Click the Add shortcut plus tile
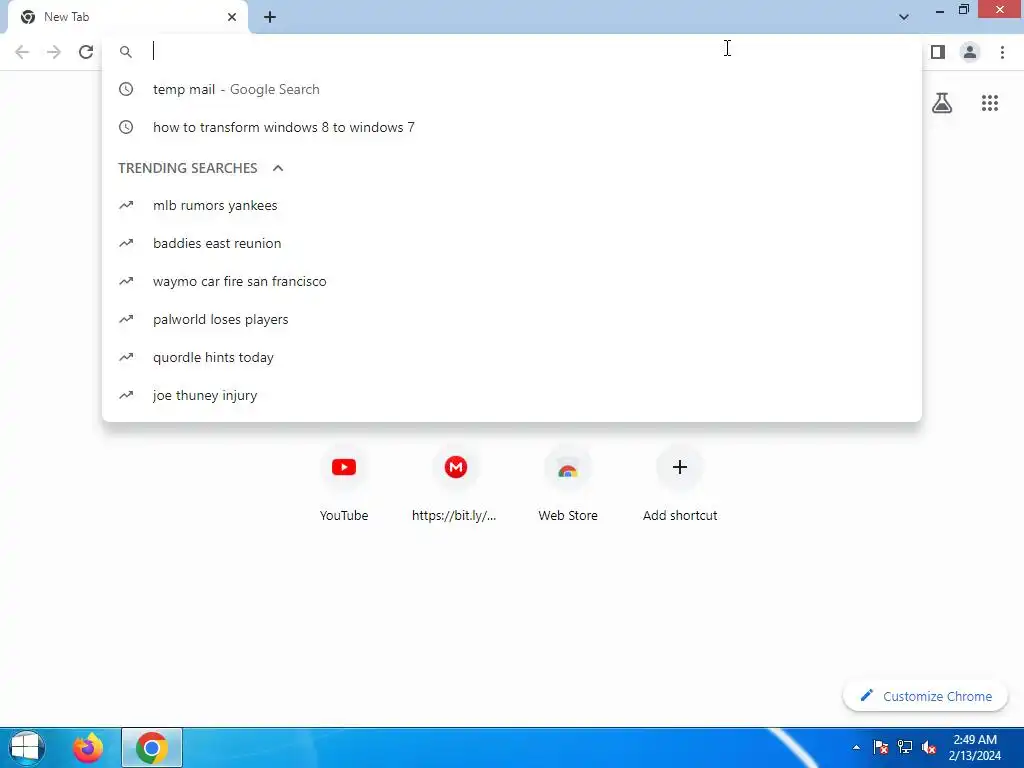Image resolution: width=1024 pixels, height=768 pixels. pyautogui.click(x=680, y=485)
